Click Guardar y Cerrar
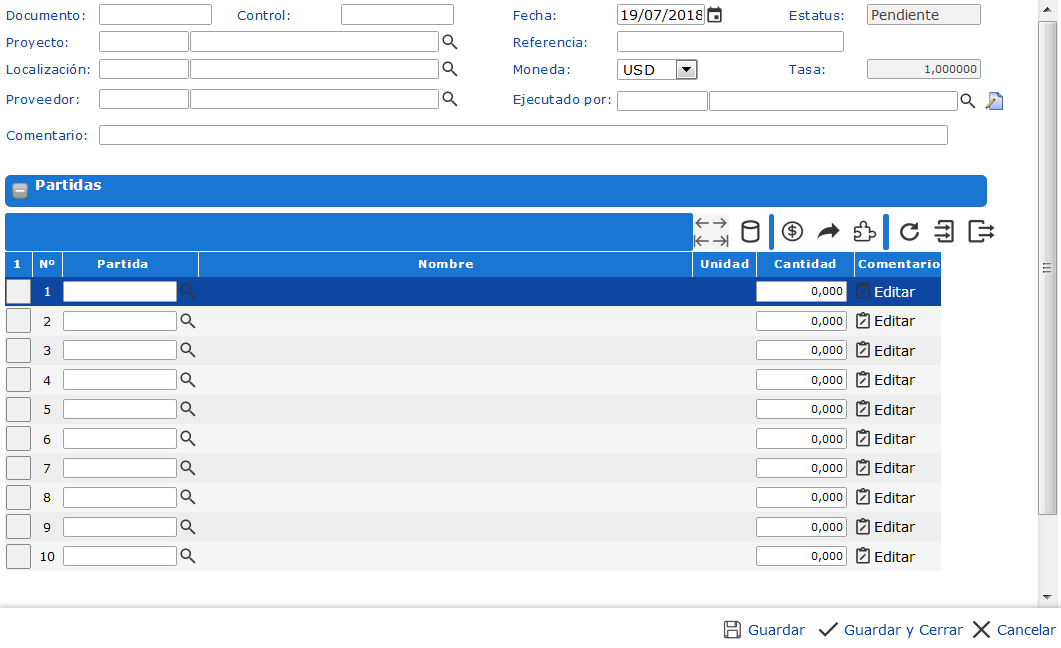The image size is (1061, 648). 890,630
